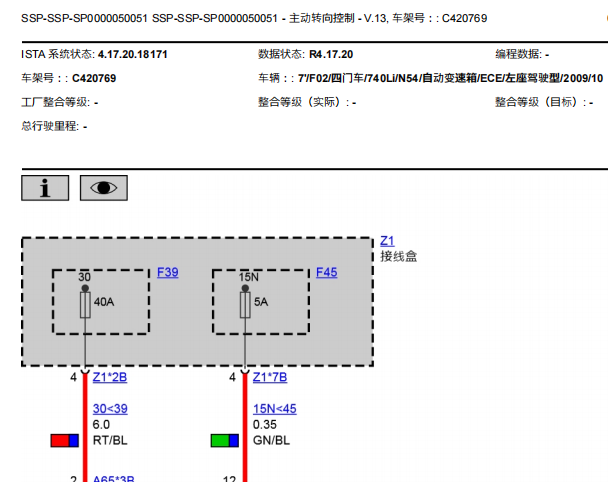Select the 5A fuse rating text
This screenshot has width=608, height=482.
point(261,302)
